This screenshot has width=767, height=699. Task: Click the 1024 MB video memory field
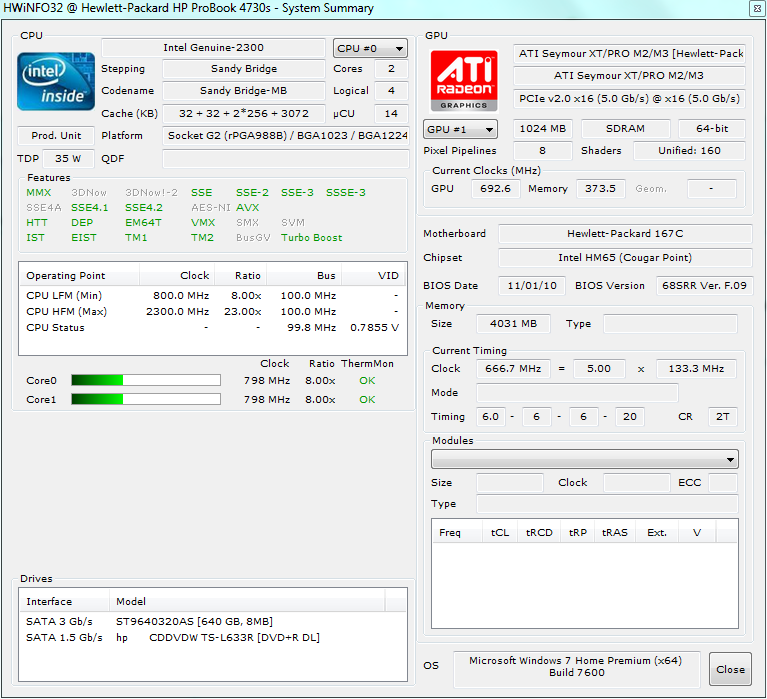click(542, 129)
